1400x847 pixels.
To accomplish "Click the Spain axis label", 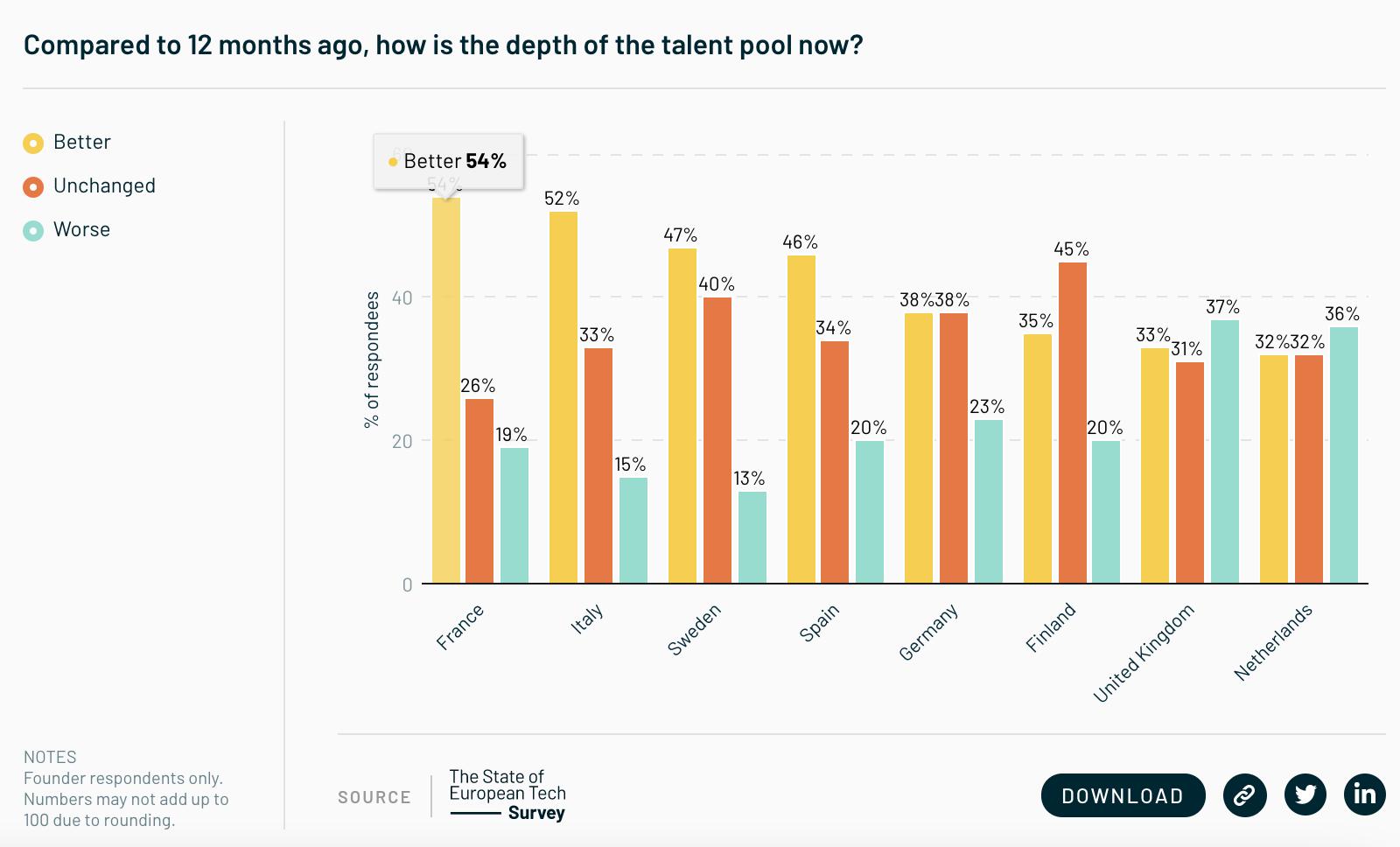I will [x=820, y=623].
